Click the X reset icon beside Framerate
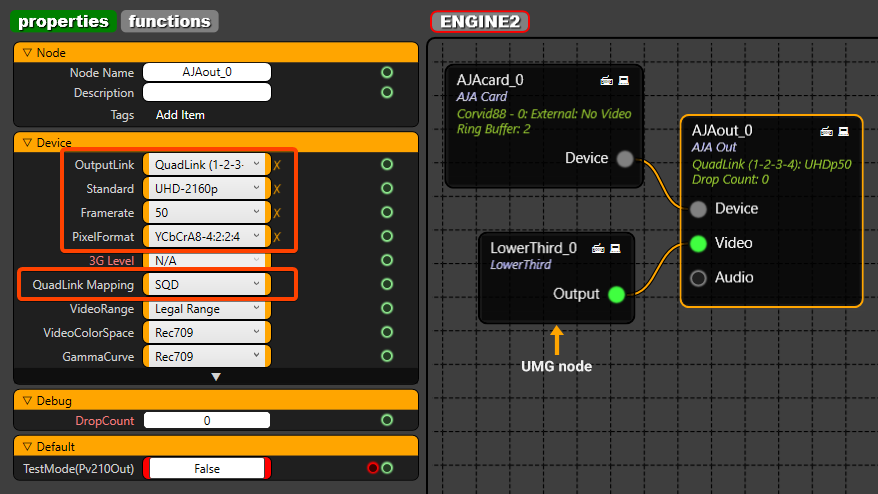The width and height of the screenshot is (878, 494). click(x=278, y=212)
